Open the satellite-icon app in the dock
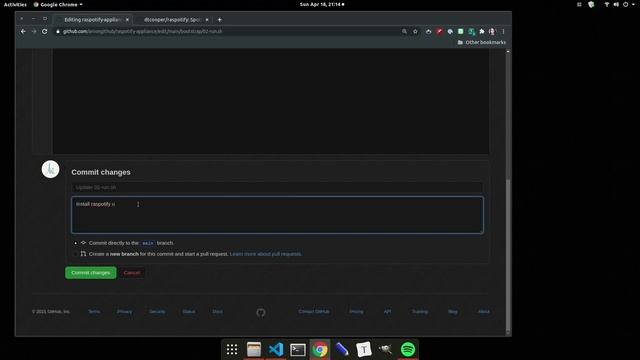 [x=386, y=349]
